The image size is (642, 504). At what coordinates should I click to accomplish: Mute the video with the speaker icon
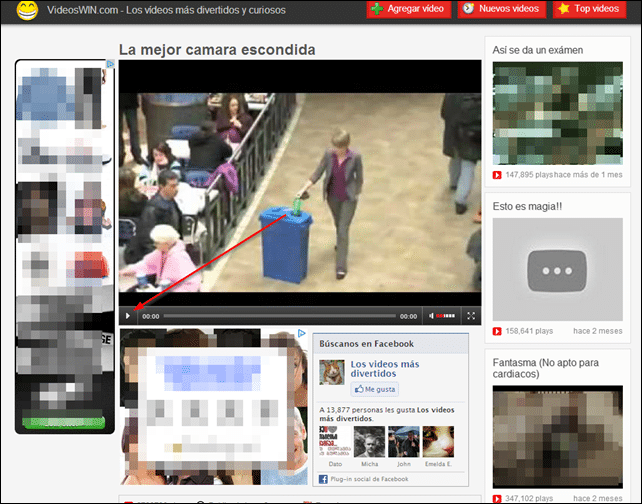click(431, 316)
